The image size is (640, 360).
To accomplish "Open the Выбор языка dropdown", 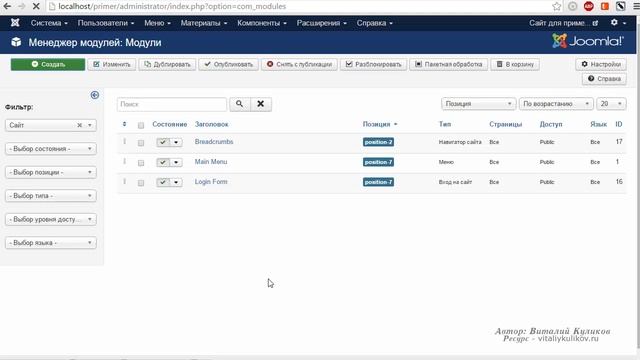I will pos(51,242).
